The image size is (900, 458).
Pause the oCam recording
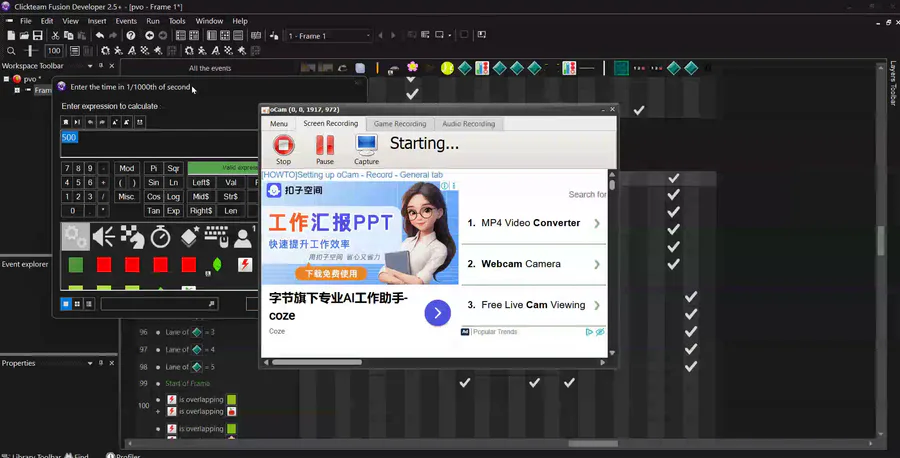pyautogui.click(x=325, y=149)
